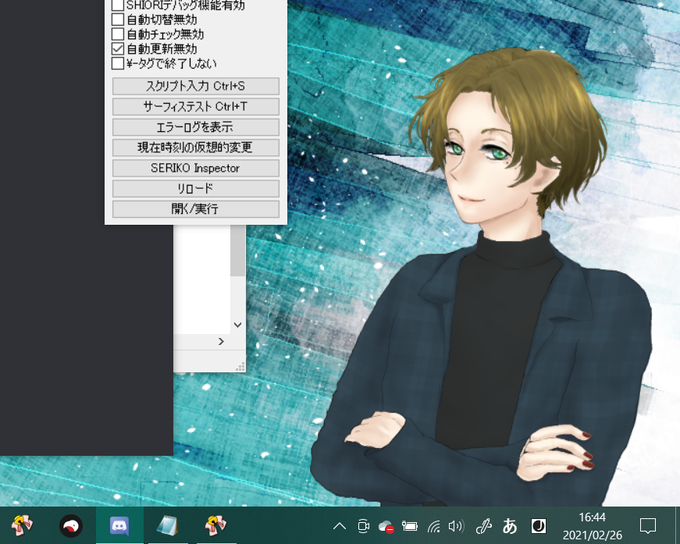Open the volume speaker tray icon
680x544 pixels.
coord(456,527)
